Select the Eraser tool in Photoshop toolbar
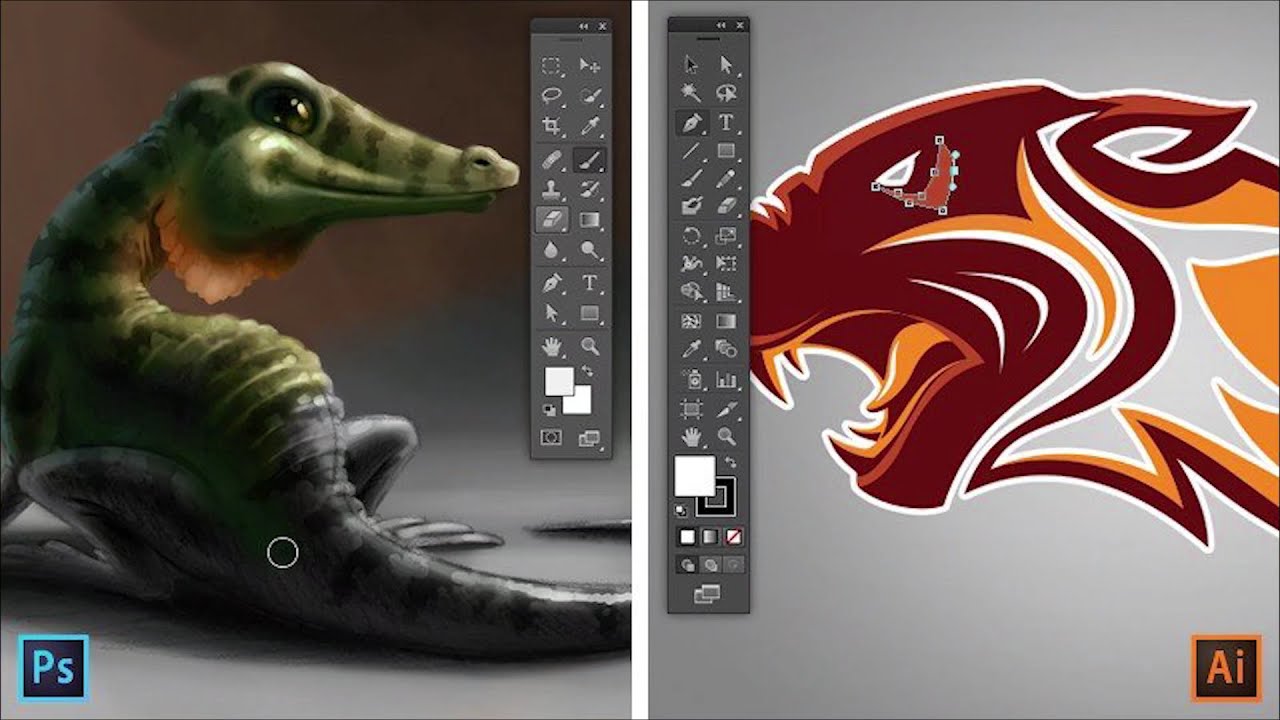 point(552,218)
